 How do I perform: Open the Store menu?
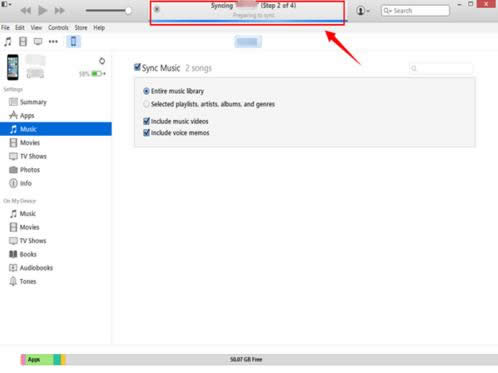point(81,28)
